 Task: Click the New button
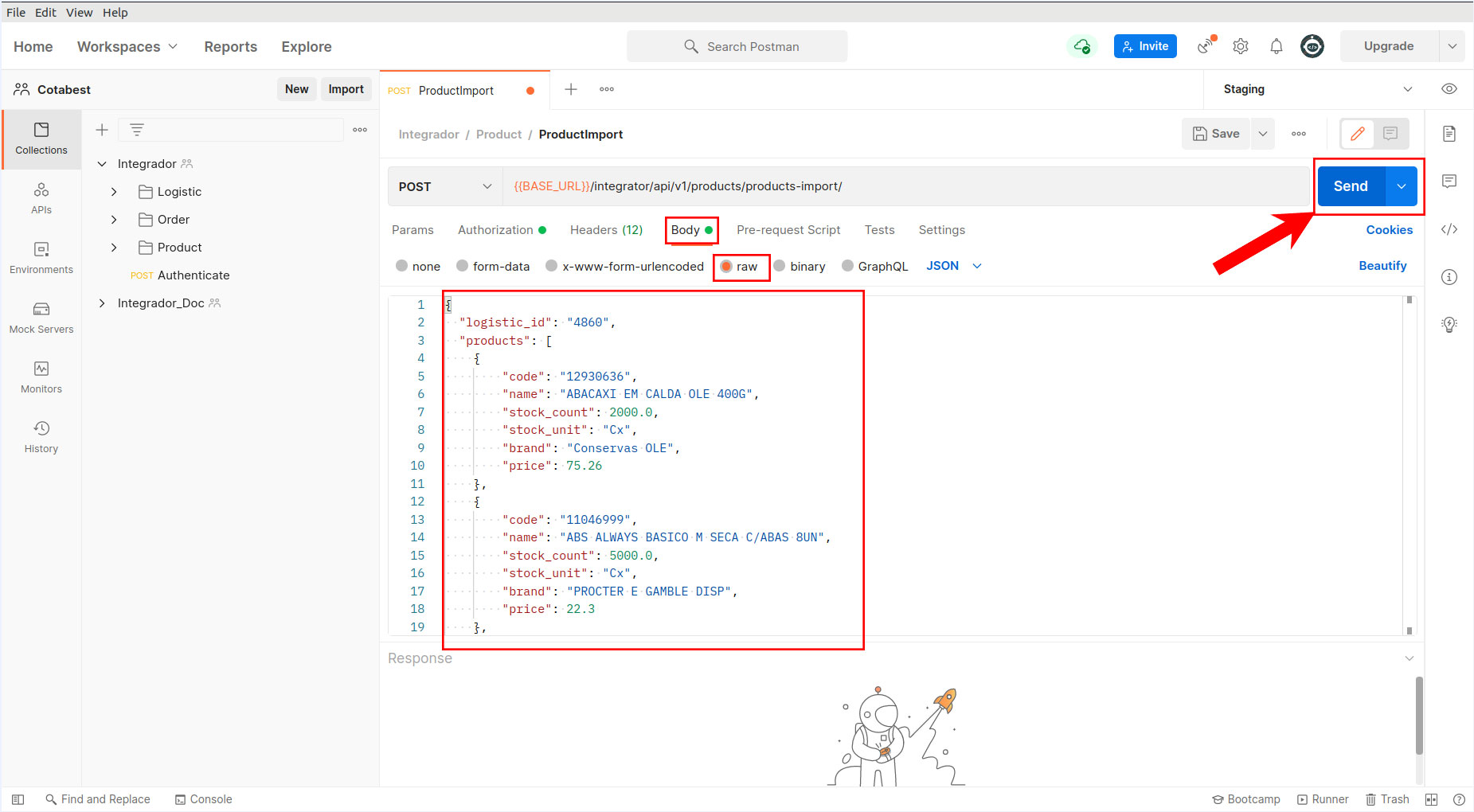tap(297, 89)
